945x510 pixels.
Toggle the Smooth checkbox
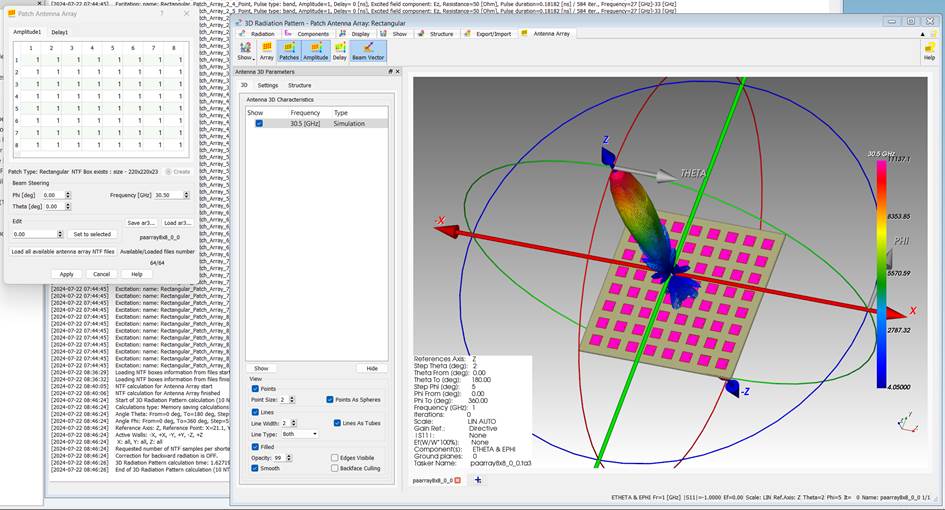pyautogui.click(x=255, y=468)
